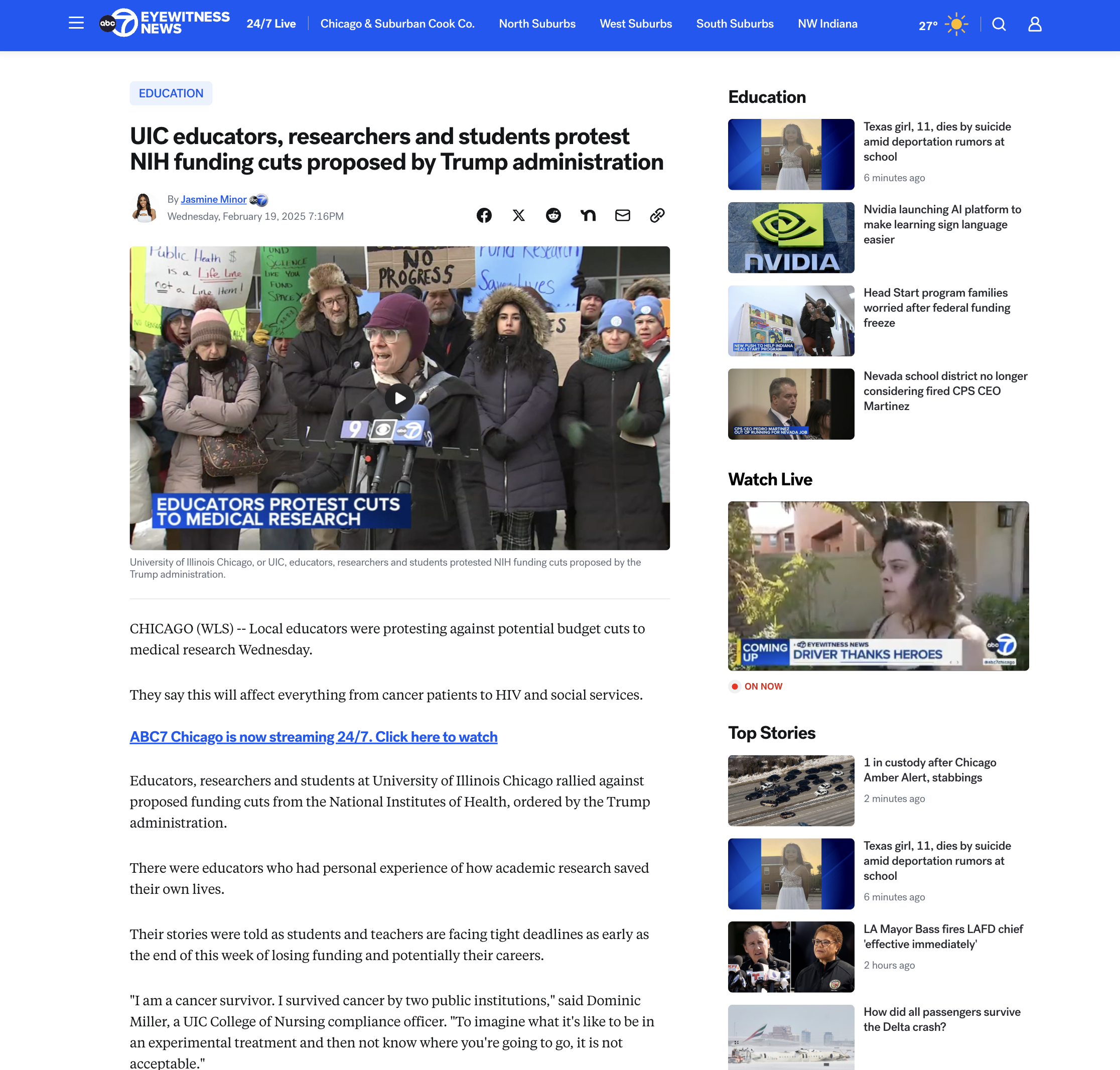
Task: Share article on Nextdoor
Action: (x=588, y=215)
